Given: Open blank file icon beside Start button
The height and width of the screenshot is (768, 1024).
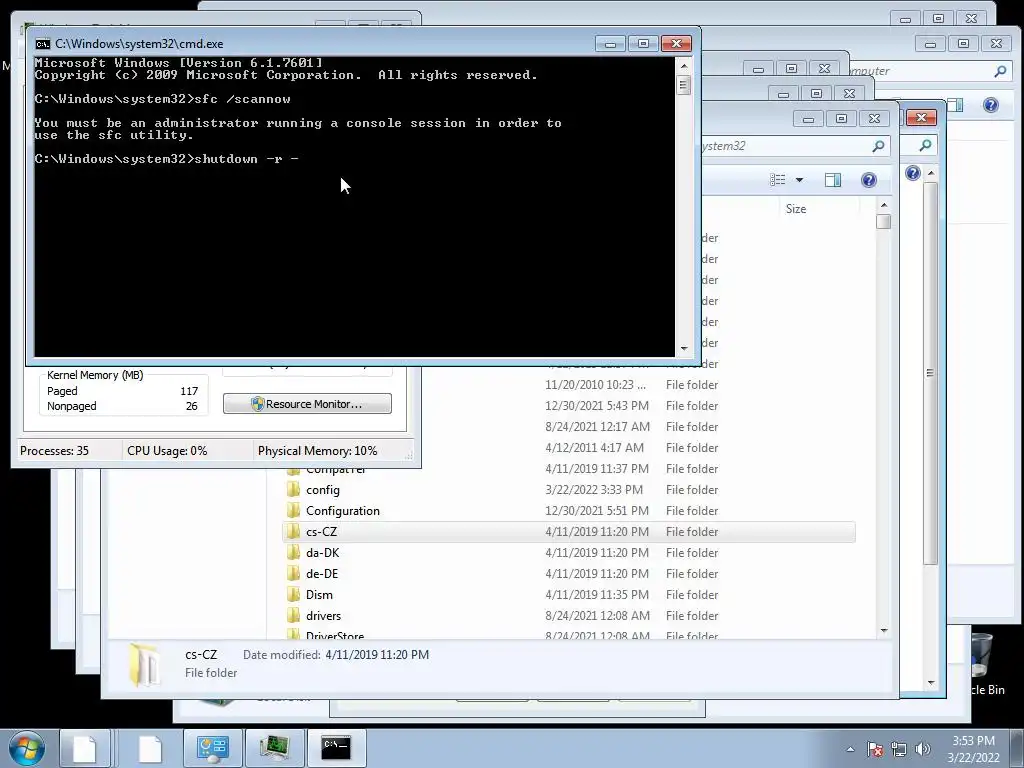Looking at the screenshot, I should pyautogui.click(x=84, y=748).
